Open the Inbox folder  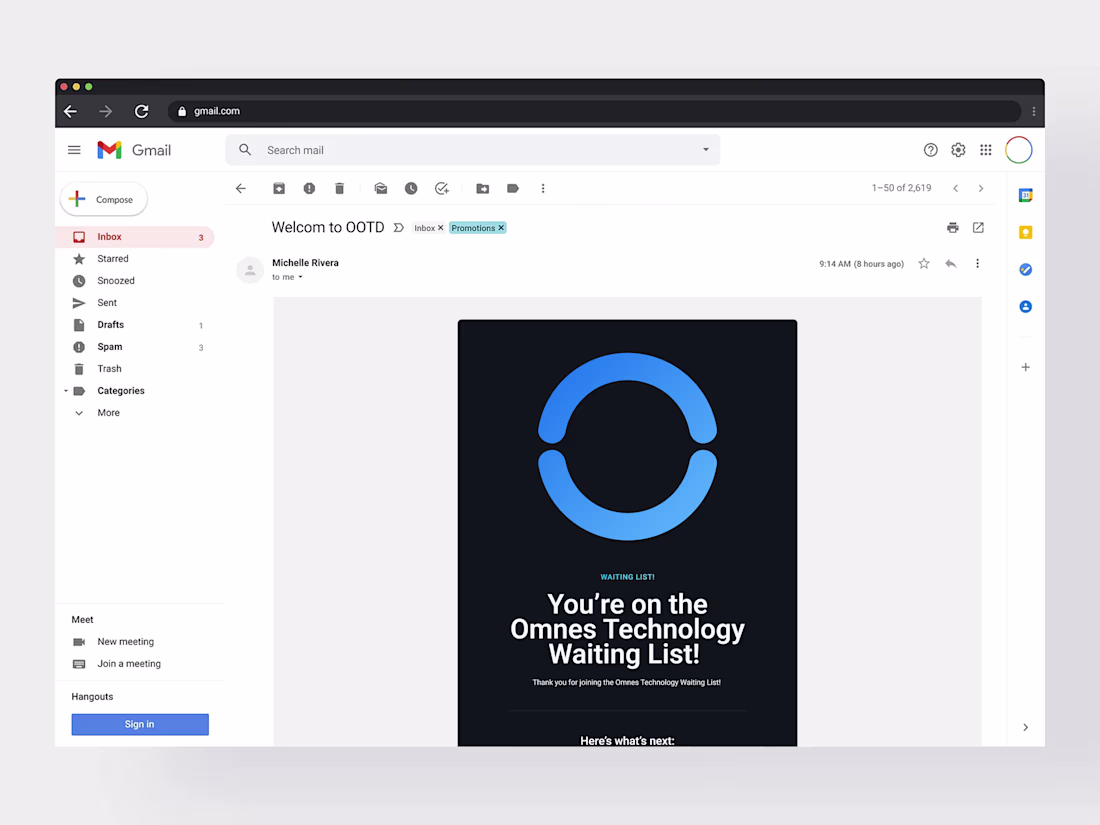[x=135, y=237]
